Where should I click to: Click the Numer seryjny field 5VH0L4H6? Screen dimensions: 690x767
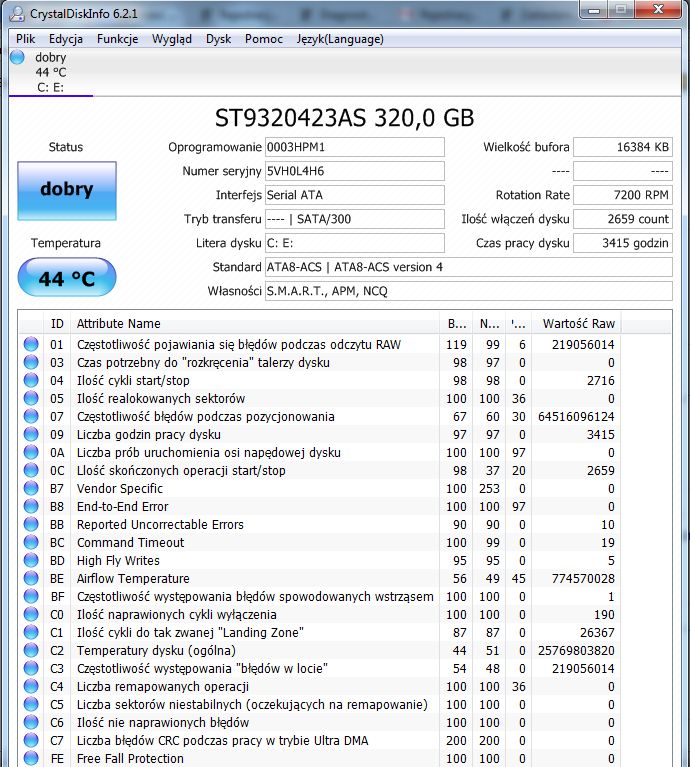[x=355, y=171]
